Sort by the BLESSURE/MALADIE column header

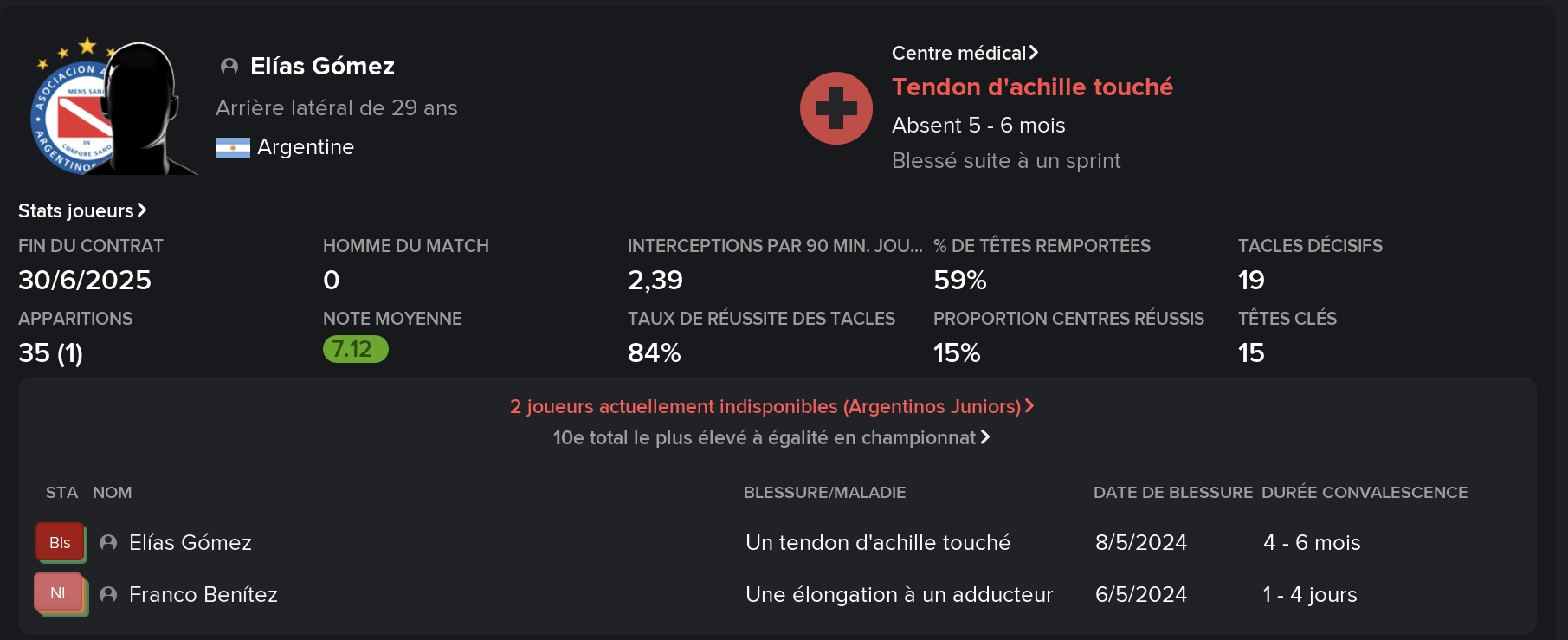[824, 493]
